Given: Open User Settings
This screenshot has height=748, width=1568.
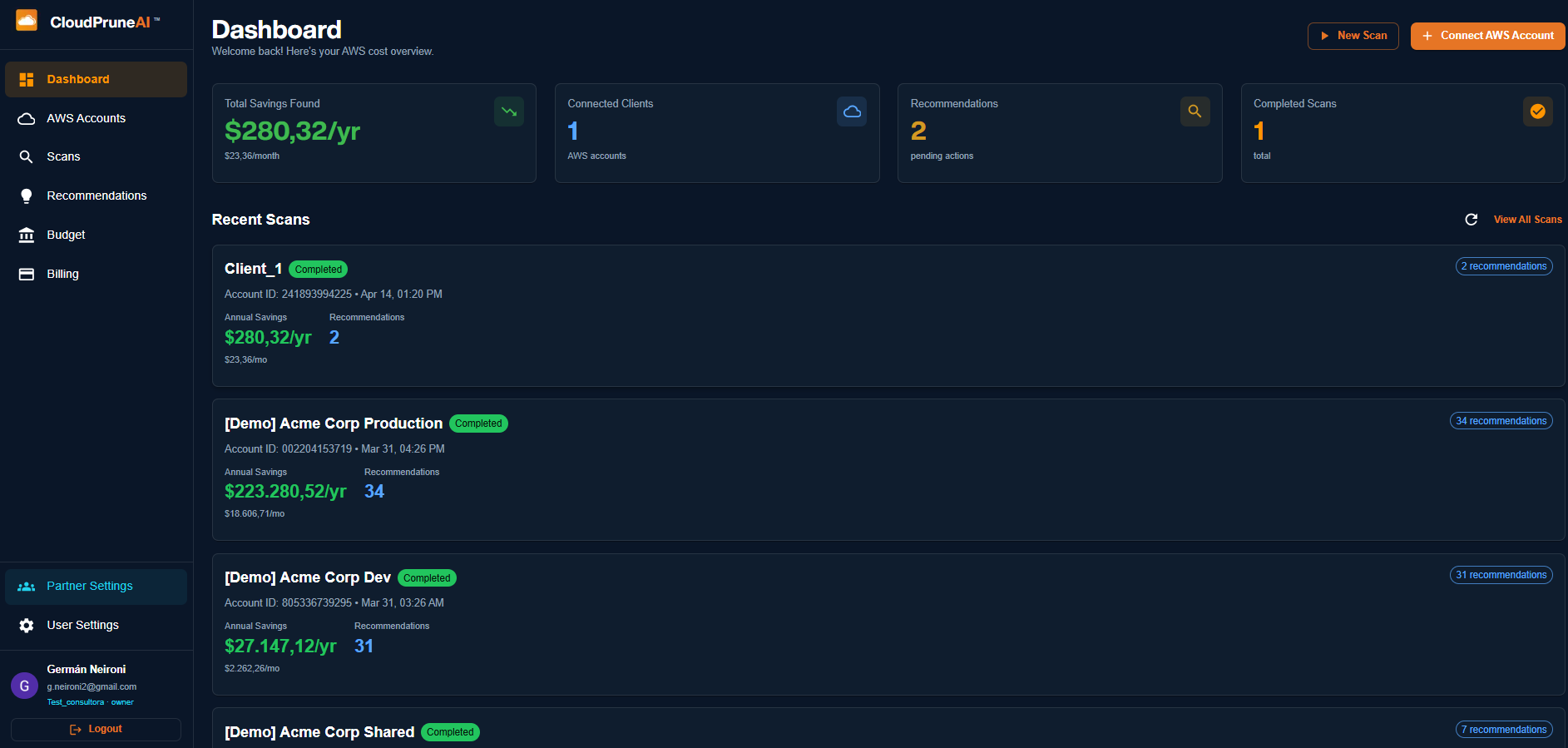Looking at the screenshot, I should tap(96, 625).
